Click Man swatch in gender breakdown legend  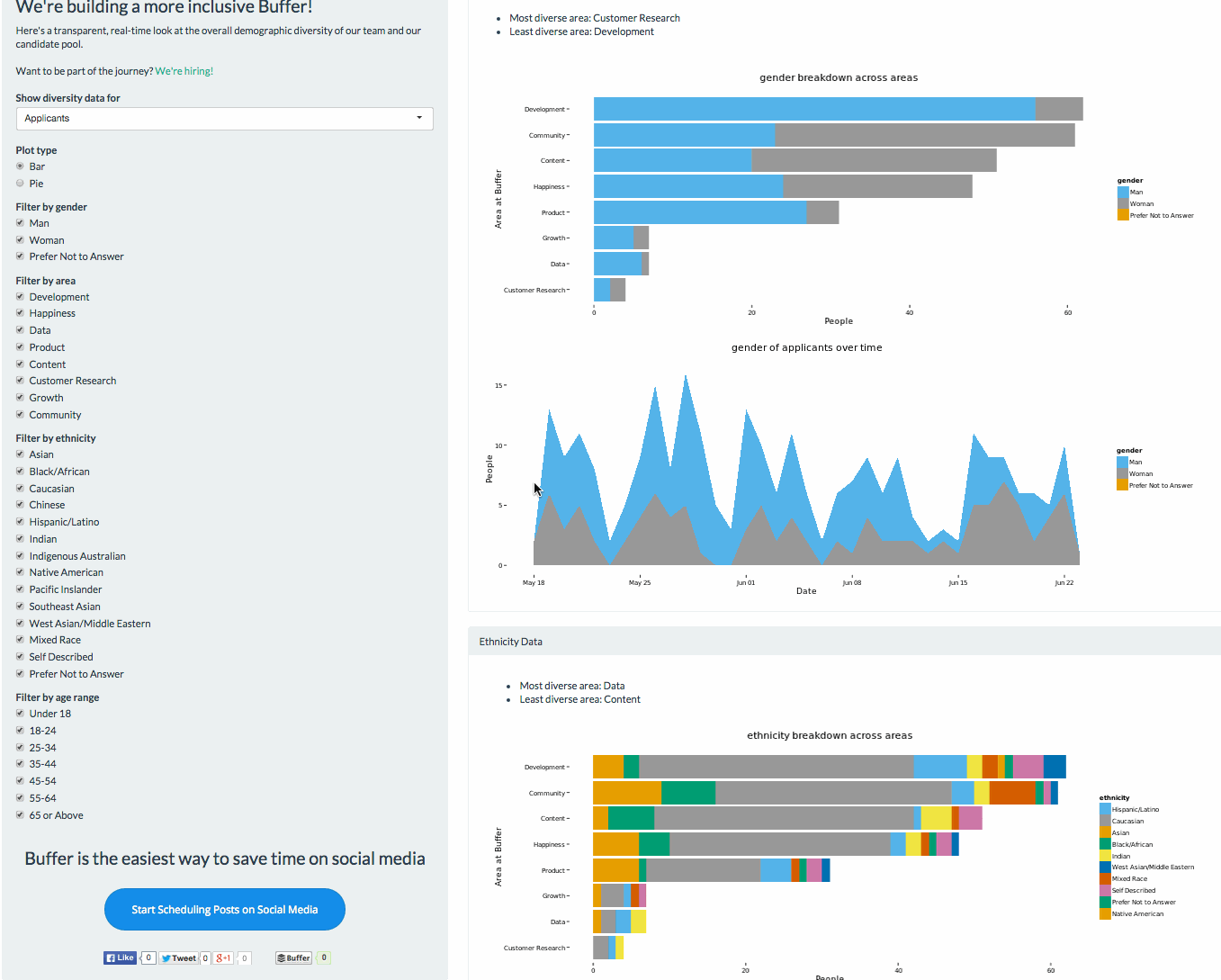[1123, 192]
